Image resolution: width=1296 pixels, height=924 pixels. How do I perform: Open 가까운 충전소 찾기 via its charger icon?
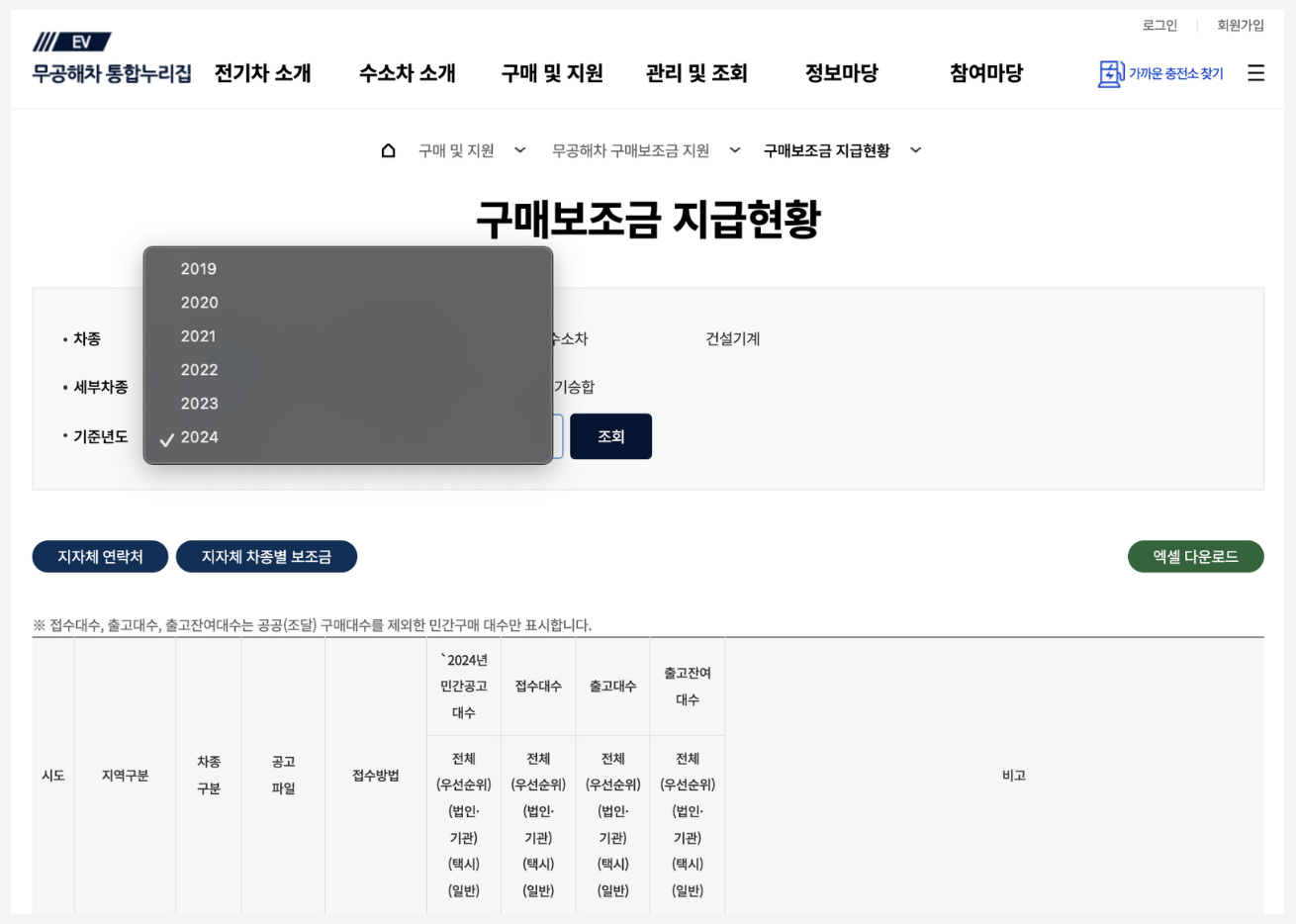click(1110, 73)
